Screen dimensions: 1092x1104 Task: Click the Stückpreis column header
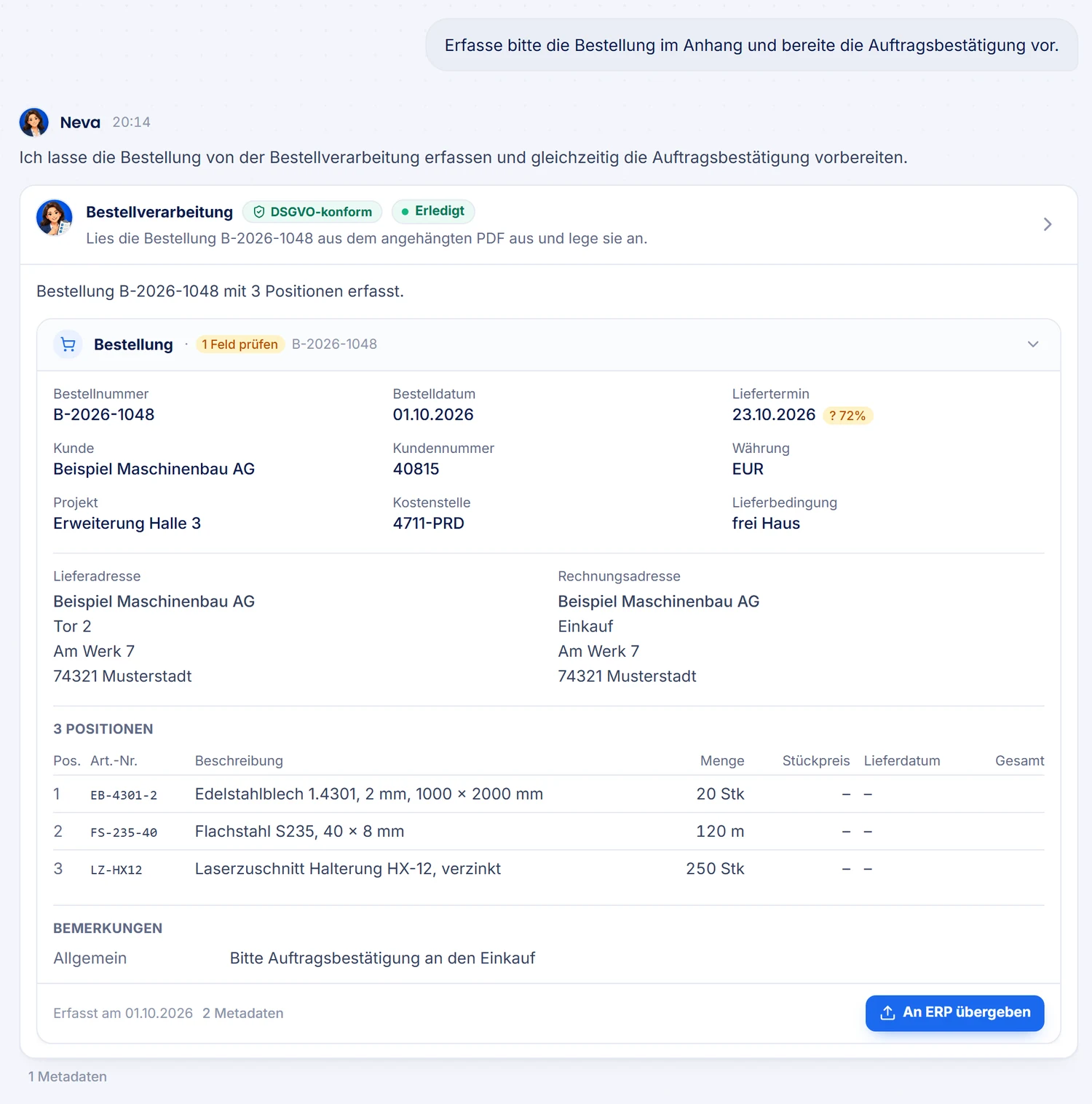[816, 761]
